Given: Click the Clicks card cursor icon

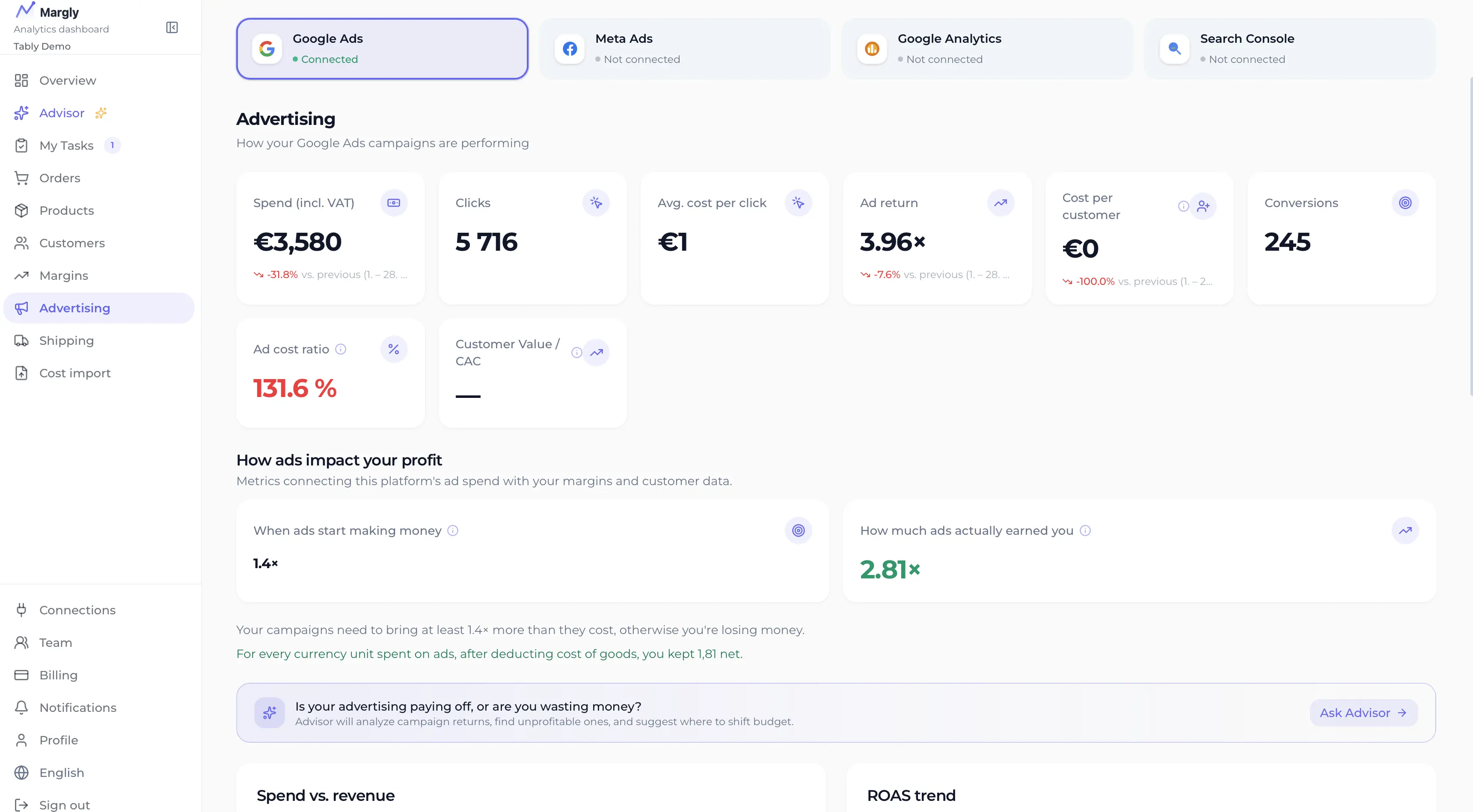Looking at the screenshot, I should coord(597,203).
